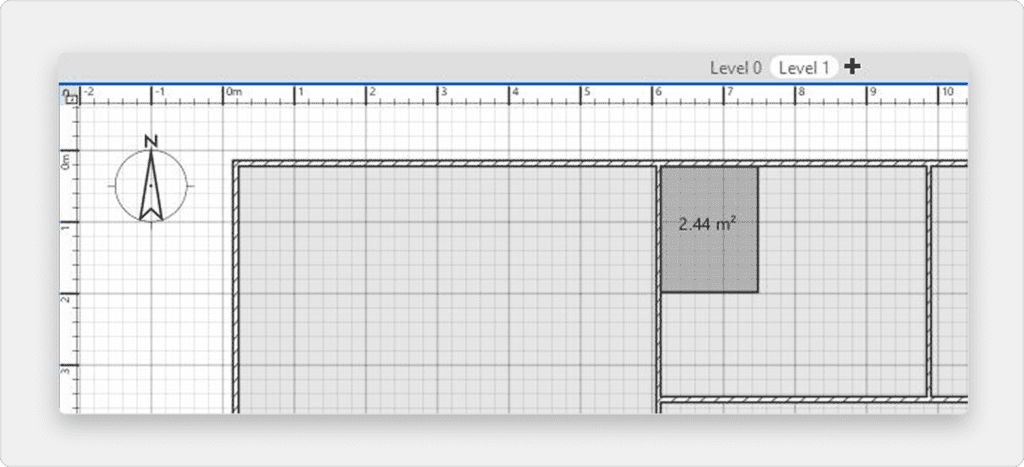Select the Level 1 tab
1024x467 pixels.
(x=804, y=68)
